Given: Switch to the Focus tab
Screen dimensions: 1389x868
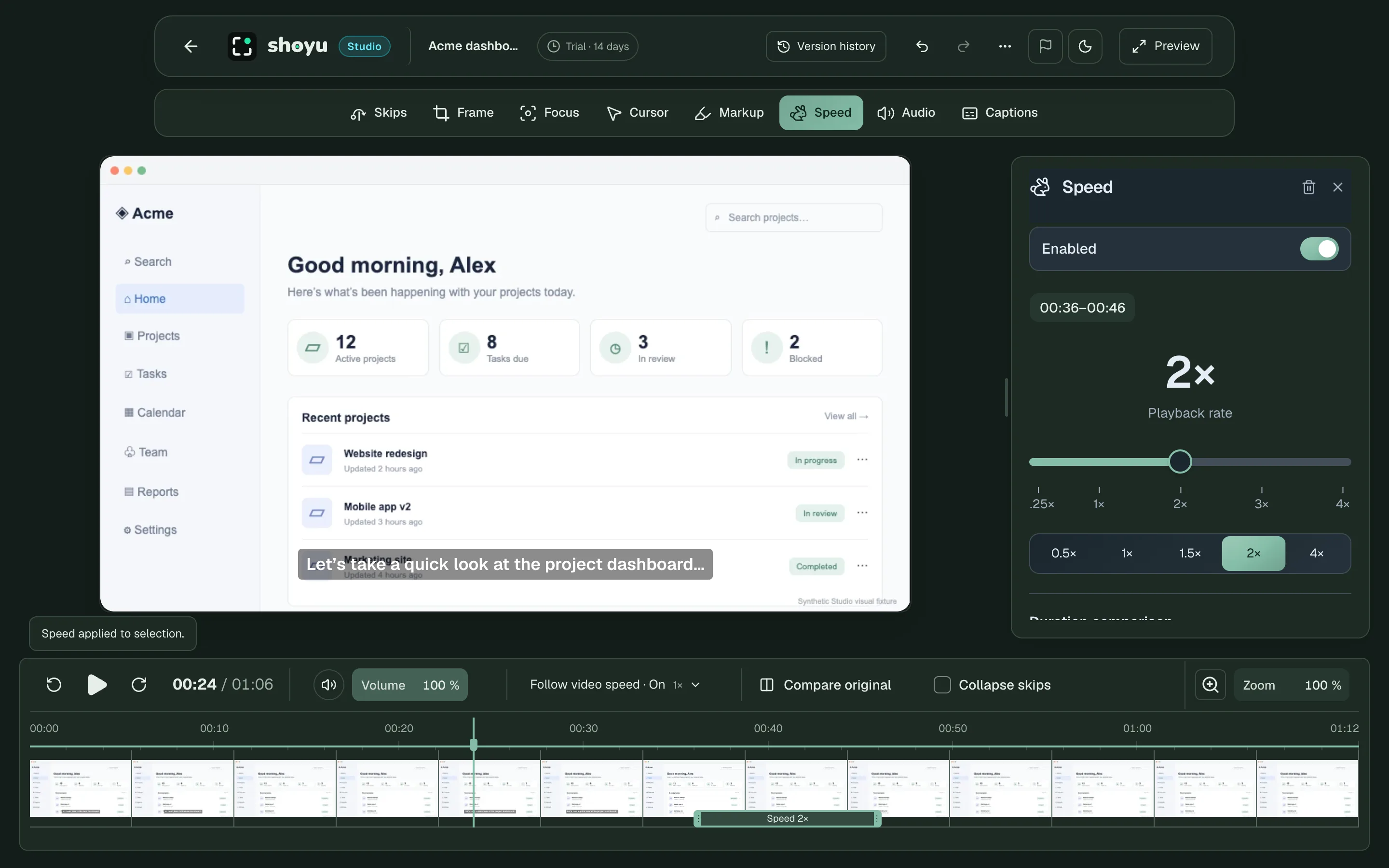Looking at the screenshot, I should 549,112.
